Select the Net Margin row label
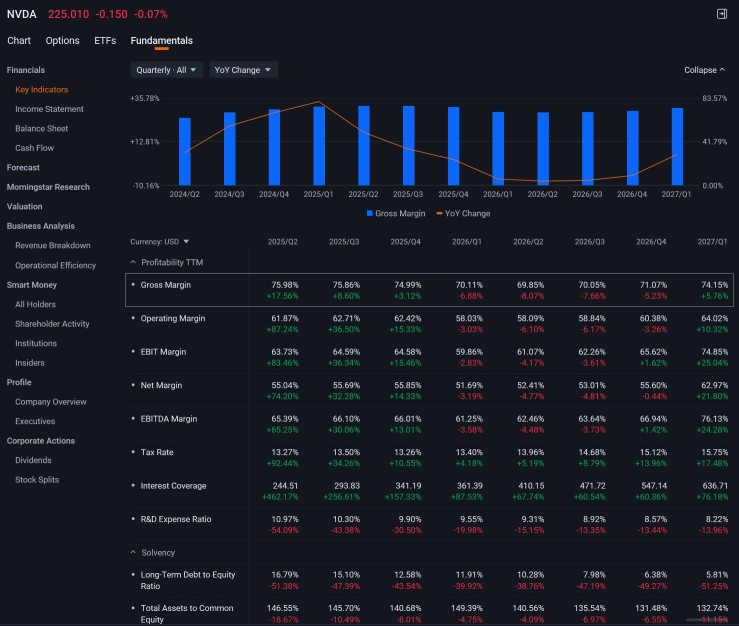Viewport: 739px width, 626px height. 161,385
